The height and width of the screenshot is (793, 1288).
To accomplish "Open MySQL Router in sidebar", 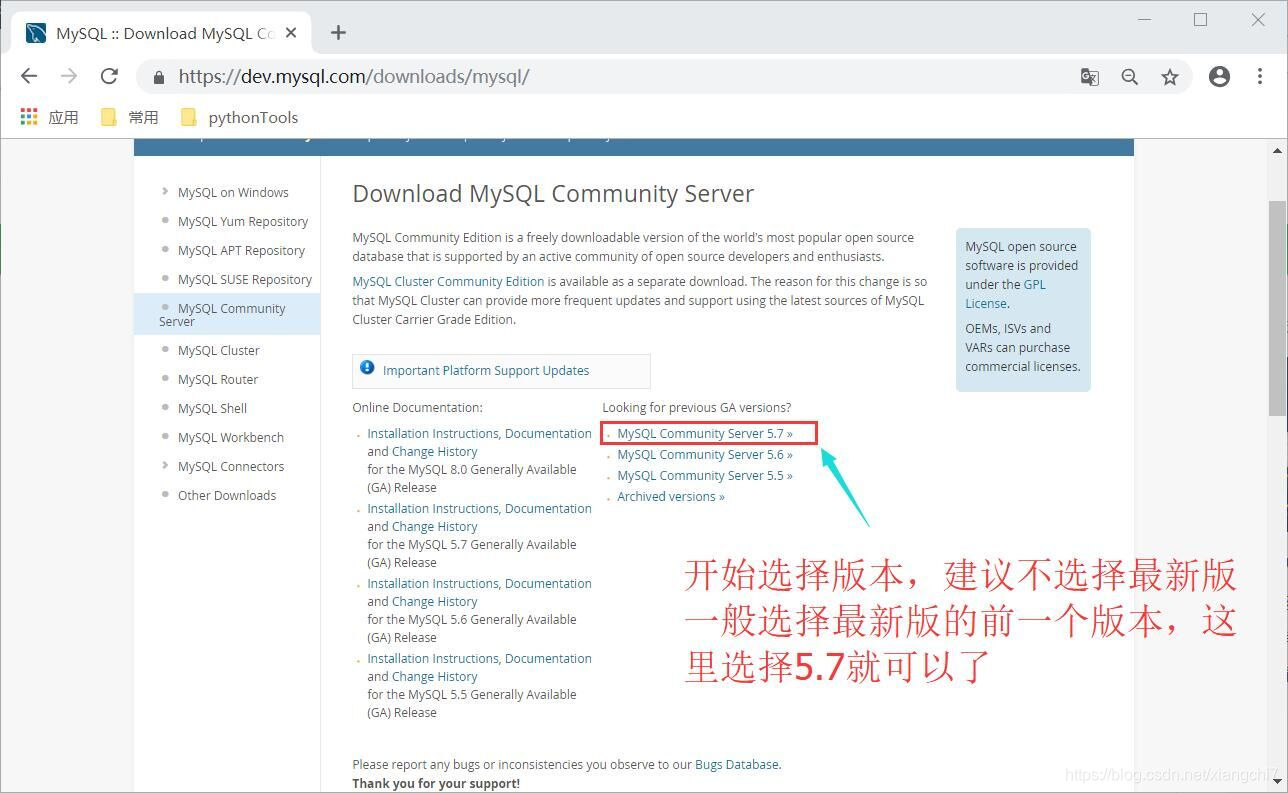I will [x=218, y=379].
